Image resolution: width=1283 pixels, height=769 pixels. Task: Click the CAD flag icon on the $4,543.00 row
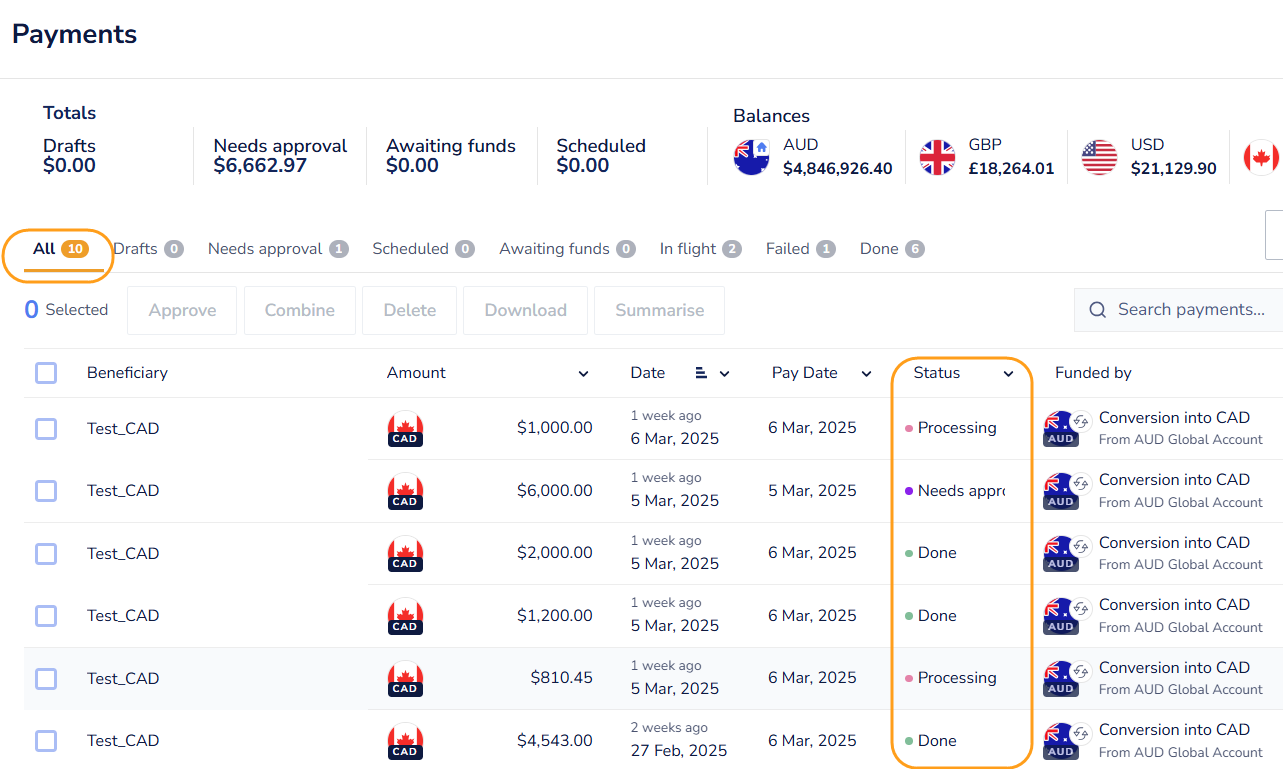click(405, 741)
